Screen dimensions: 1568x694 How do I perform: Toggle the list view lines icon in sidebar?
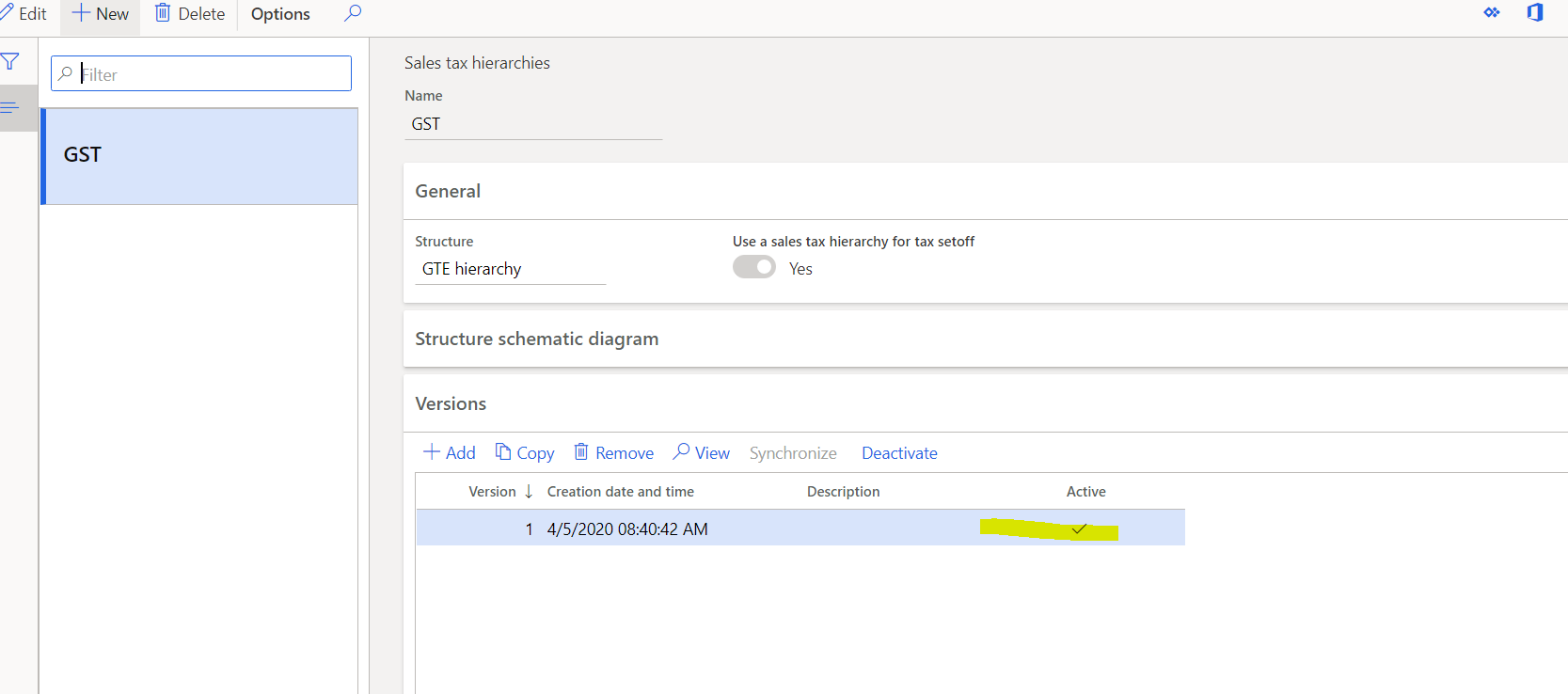(10, 107)
